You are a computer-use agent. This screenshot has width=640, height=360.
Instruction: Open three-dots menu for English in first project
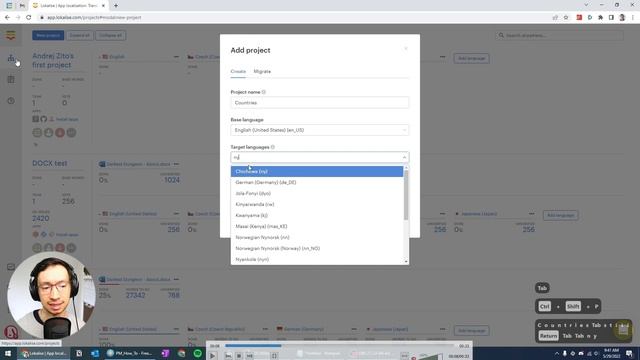(x=176, y=57)
